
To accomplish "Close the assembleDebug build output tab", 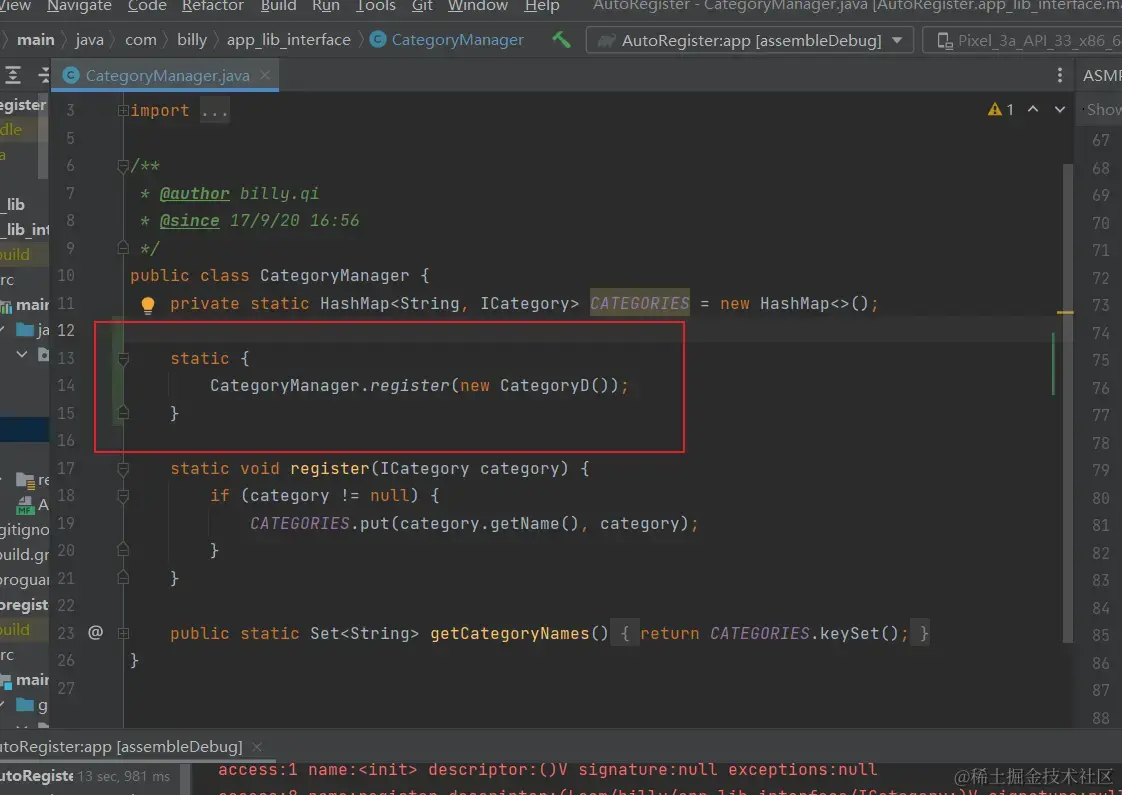I will 257,746.
